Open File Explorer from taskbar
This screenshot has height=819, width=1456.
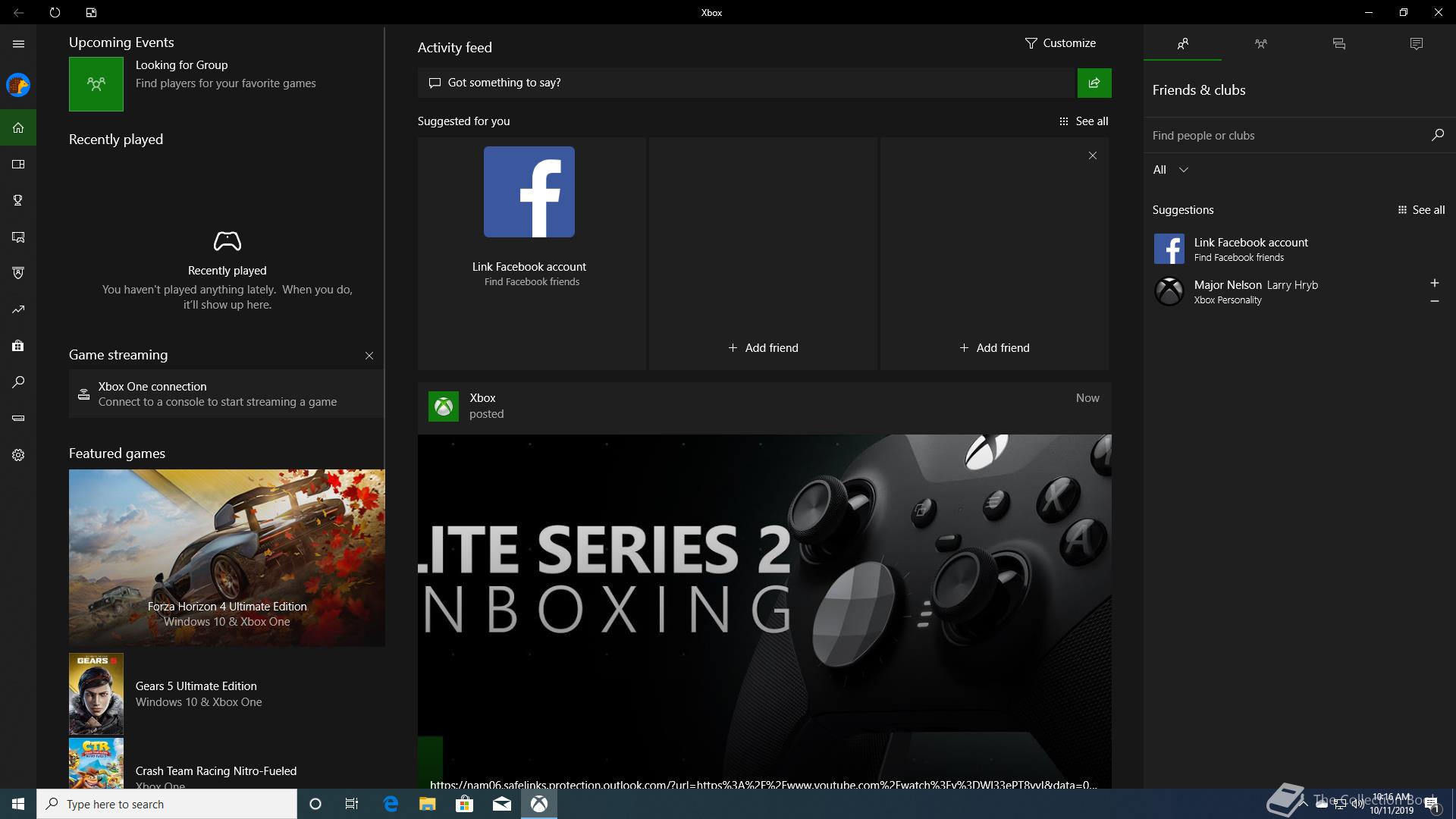point(427,804)
